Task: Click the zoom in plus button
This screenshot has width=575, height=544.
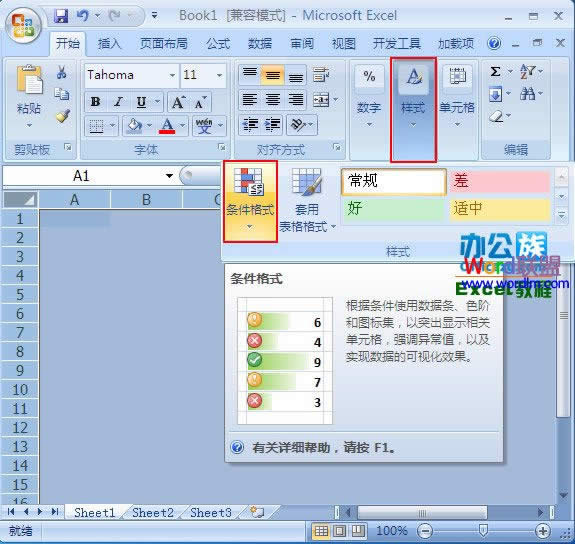Action: [x=542, y=531]
